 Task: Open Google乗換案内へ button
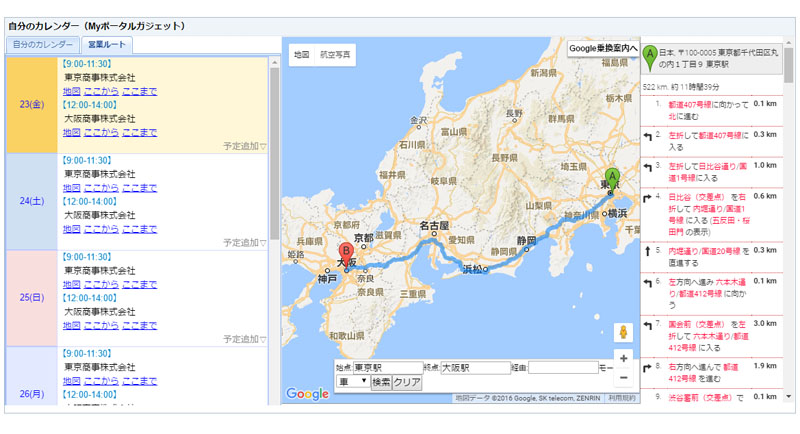click(603, 48)
